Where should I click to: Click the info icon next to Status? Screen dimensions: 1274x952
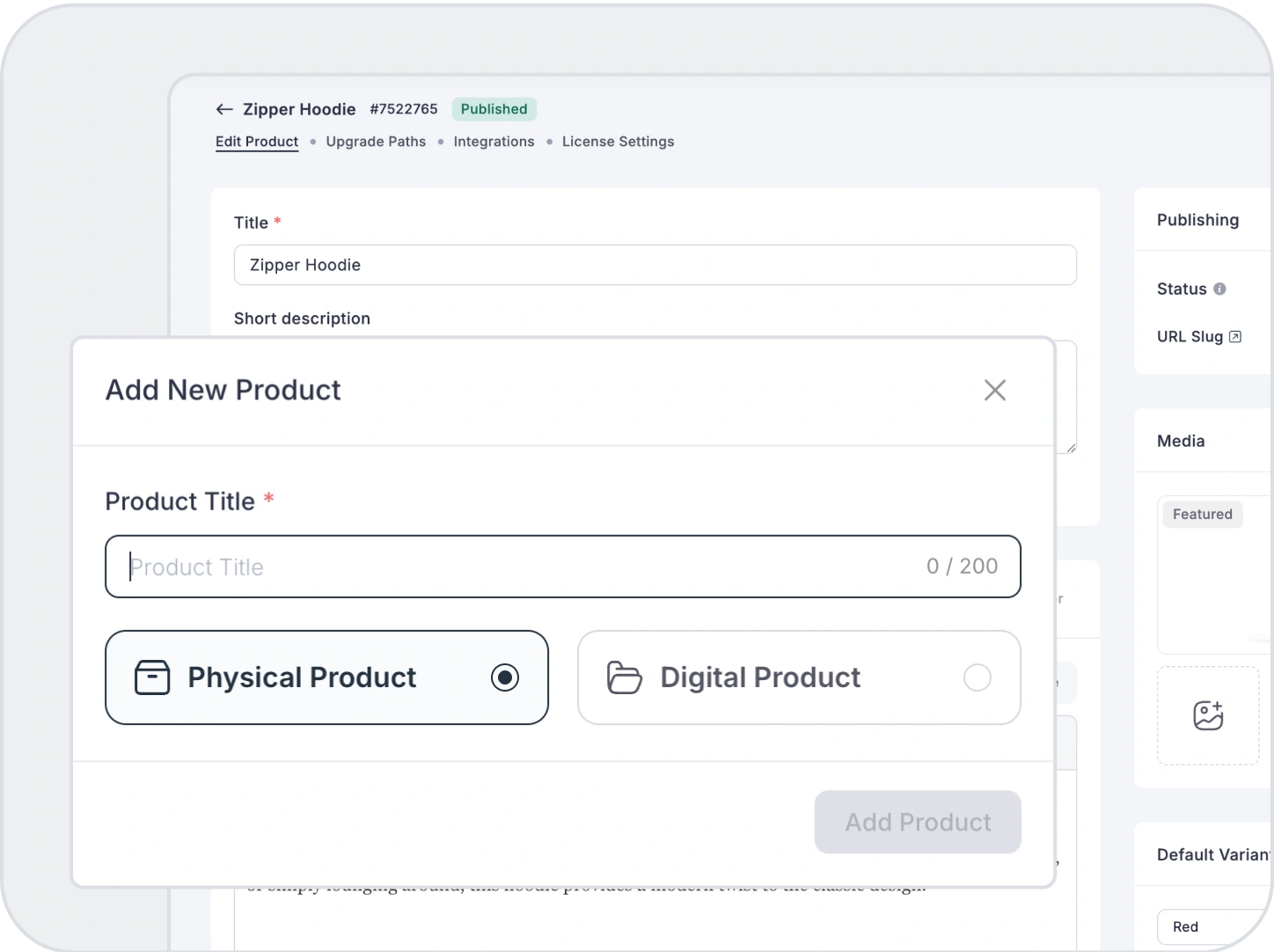pos(1219,289)
